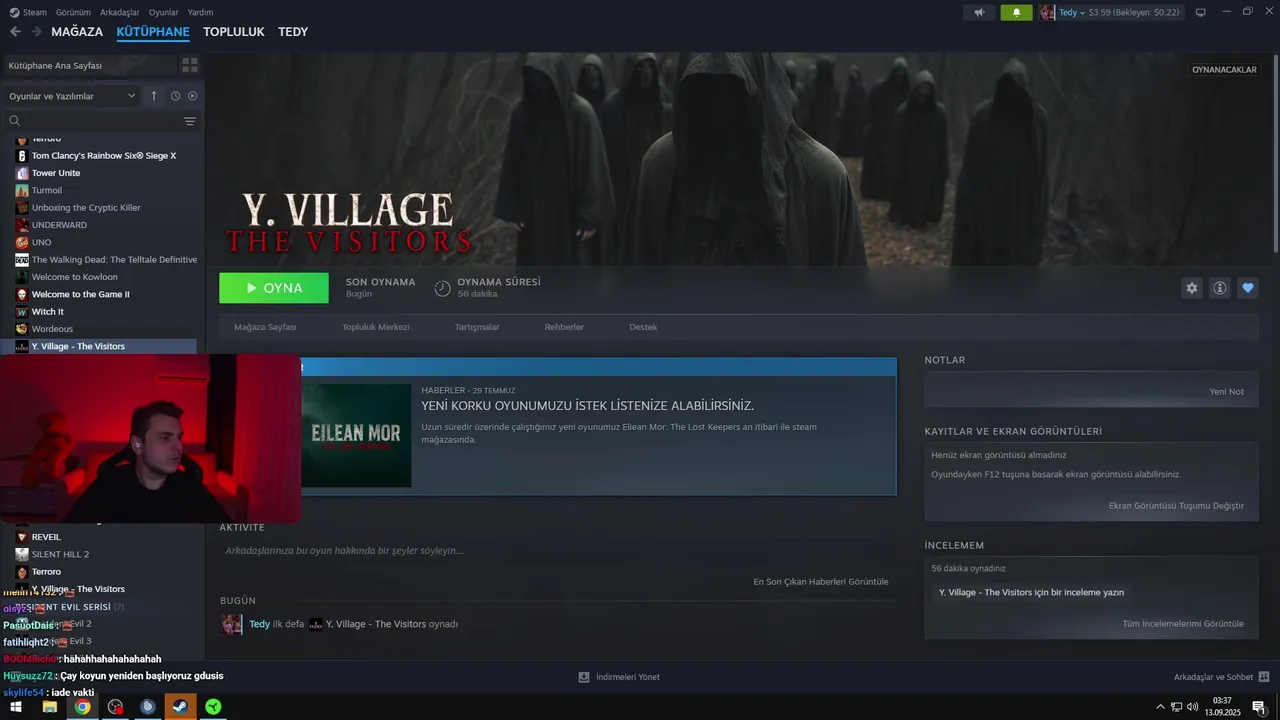The height and width of the screenshot is (720, 1280).
Task: Filter library by recent activity clock icon
Action: [175, 96]
